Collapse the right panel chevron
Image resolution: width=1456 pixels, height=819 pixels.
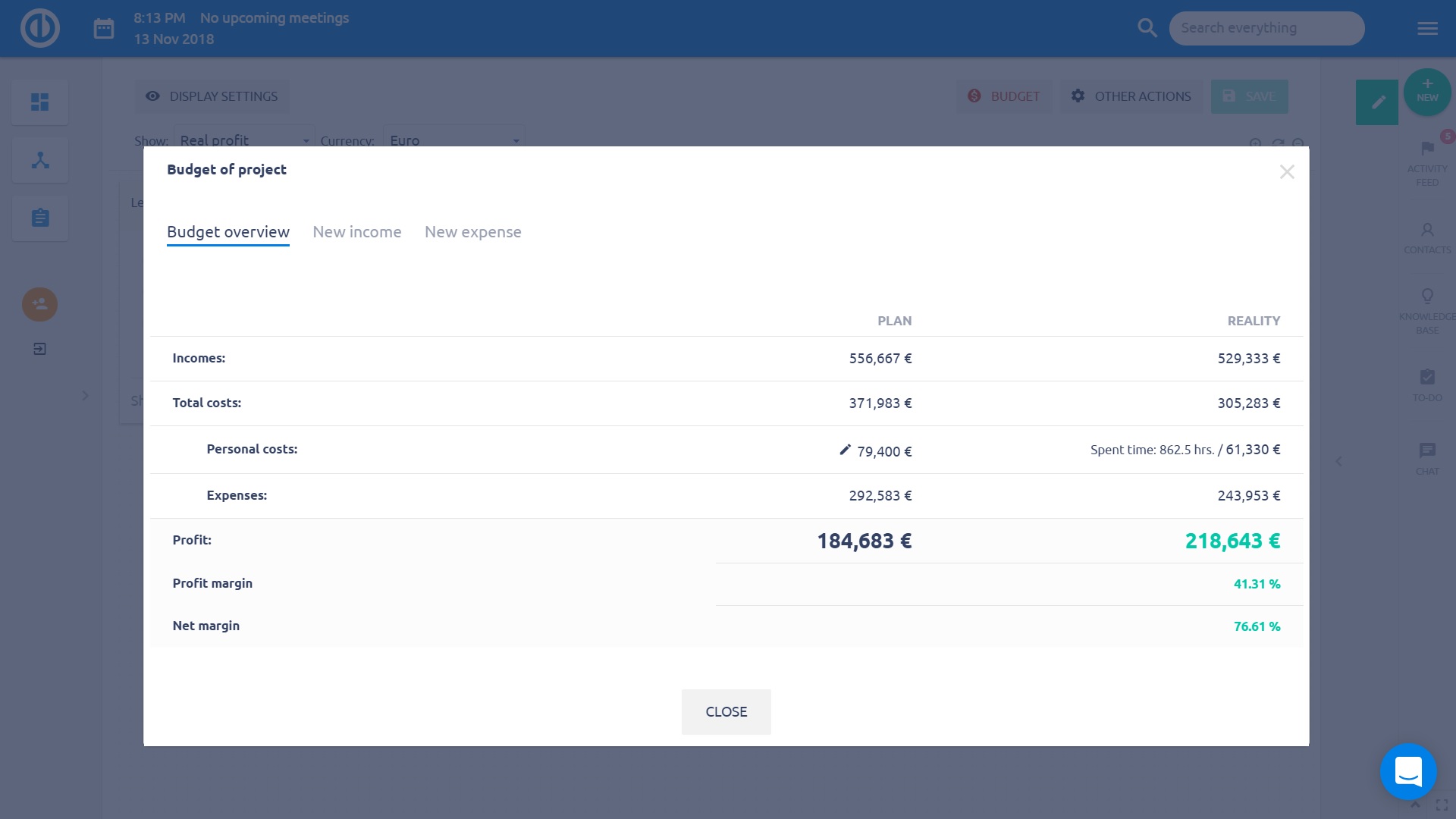1339,461
